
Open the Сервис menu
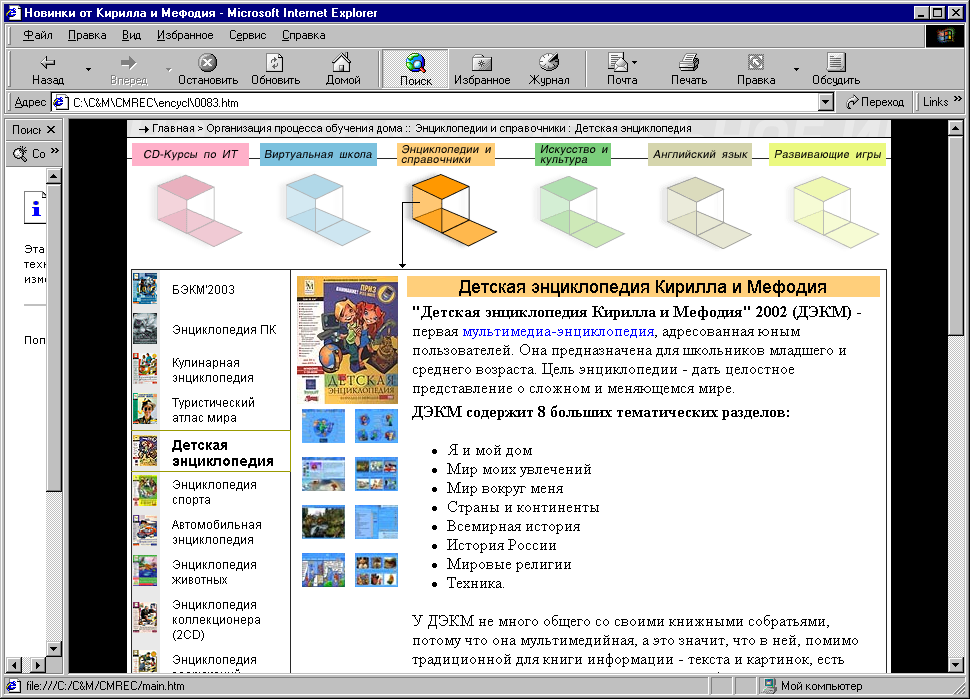tap(247, 35)
